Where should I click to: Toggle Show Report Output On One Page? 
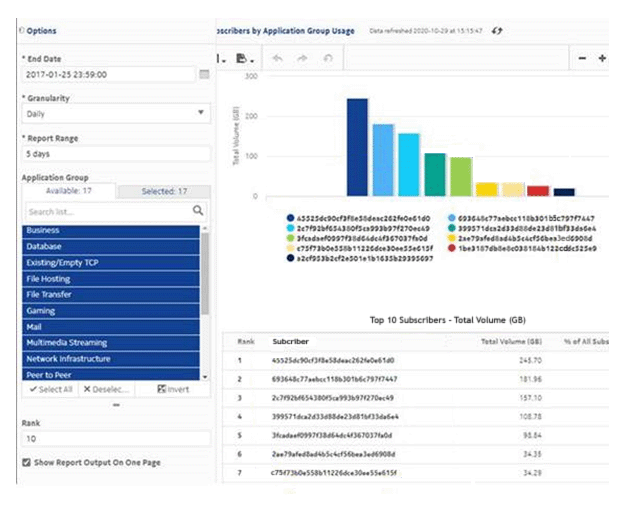(x=26, y=462)
